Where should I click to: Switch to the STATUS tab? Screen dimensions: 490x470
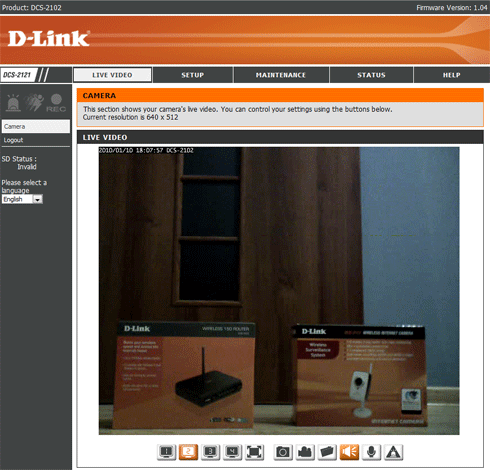click(x=371, y=75)
